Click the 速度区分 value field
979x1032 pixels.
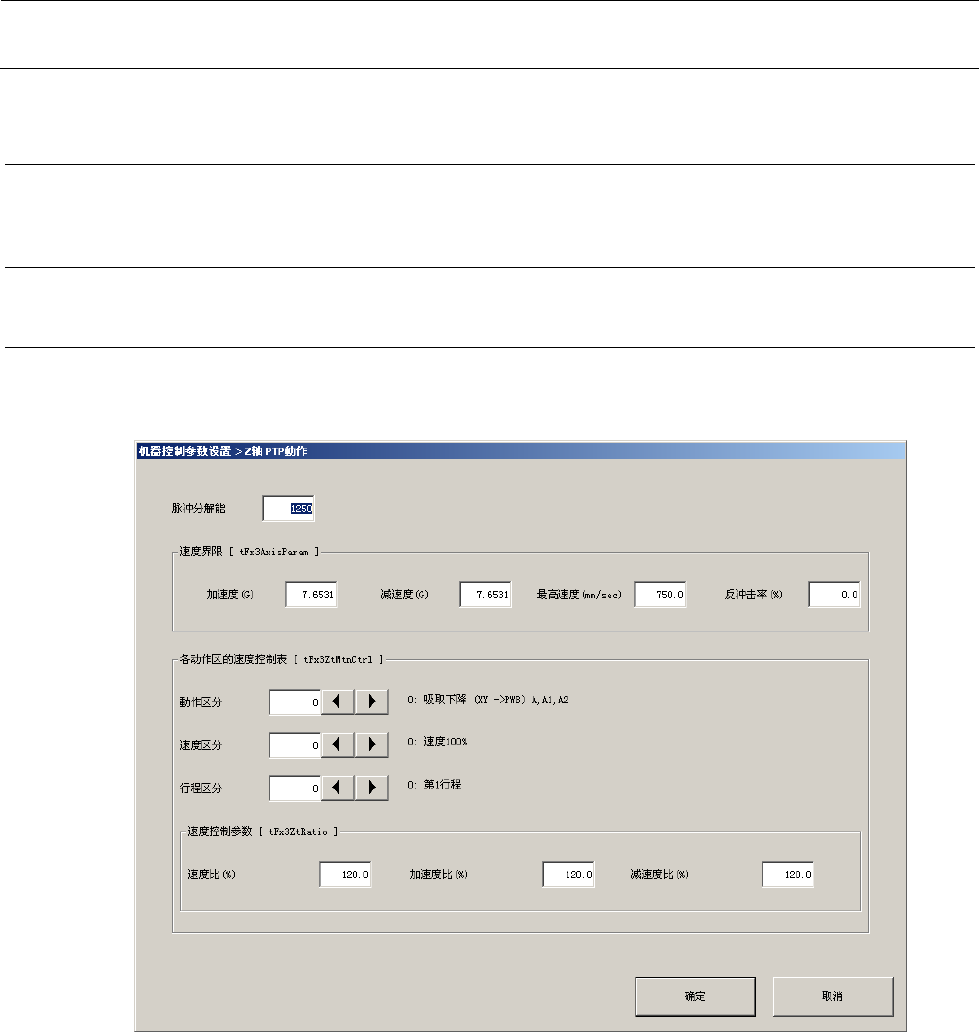(295, 745)
